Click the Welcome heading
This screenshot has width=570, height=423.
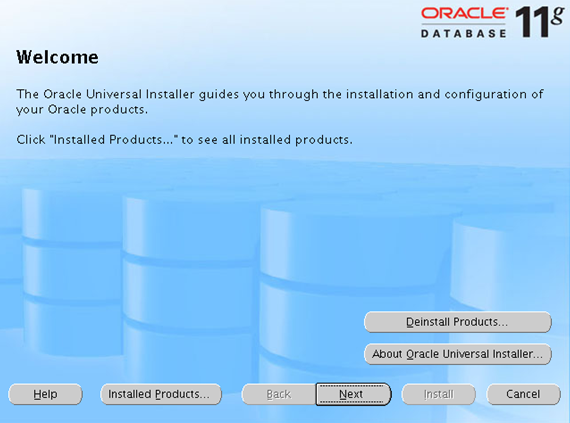[57, 57]
